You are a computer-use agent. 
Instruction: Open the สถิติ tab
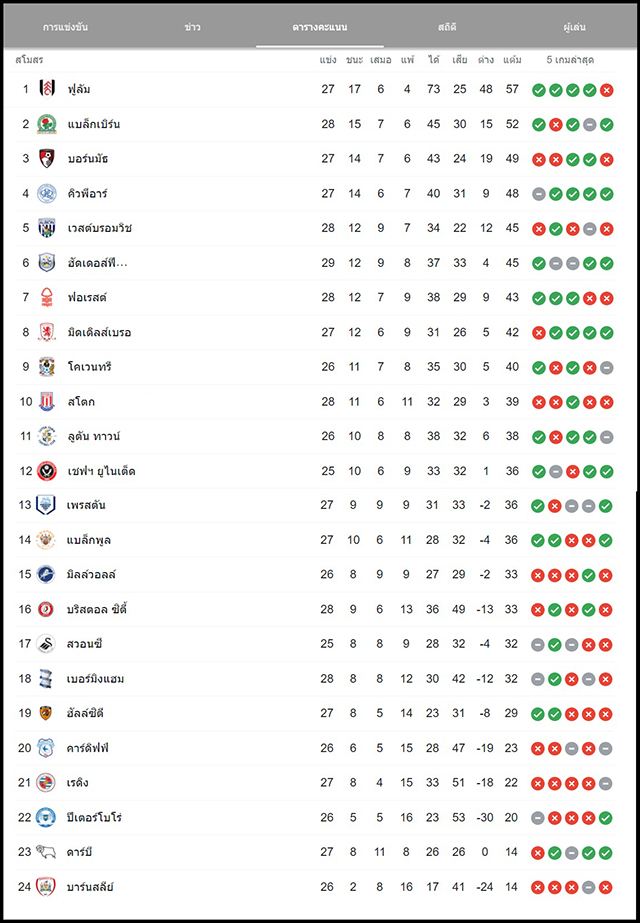coord(447,27)
